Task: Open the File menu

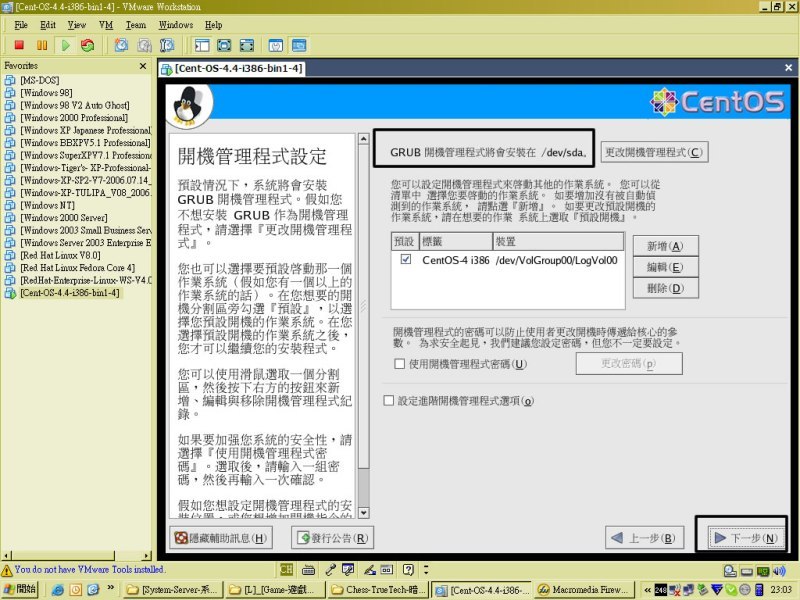Action: point(21,25)
